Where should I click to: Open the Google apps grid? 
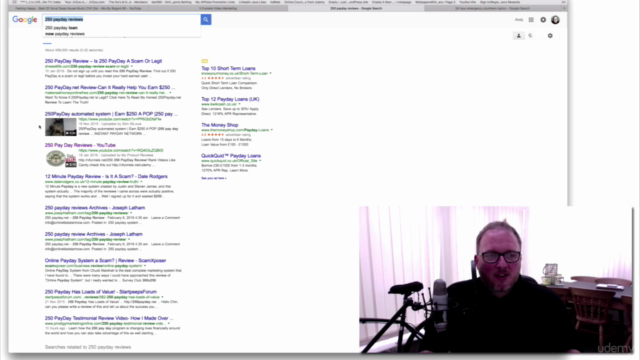coord(531,20)
